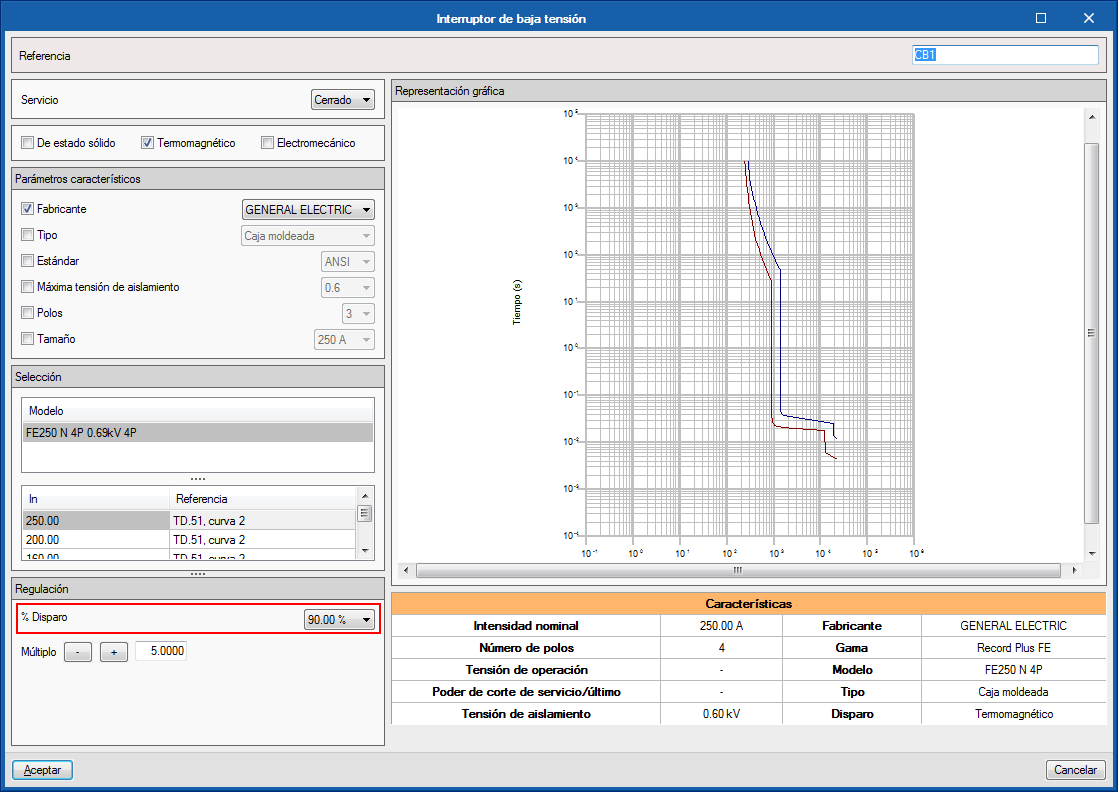This screenshot has width=1118, height=792.
Task: Open the 0.6 insulation voltage dropdown
Action: coord(348,288)
